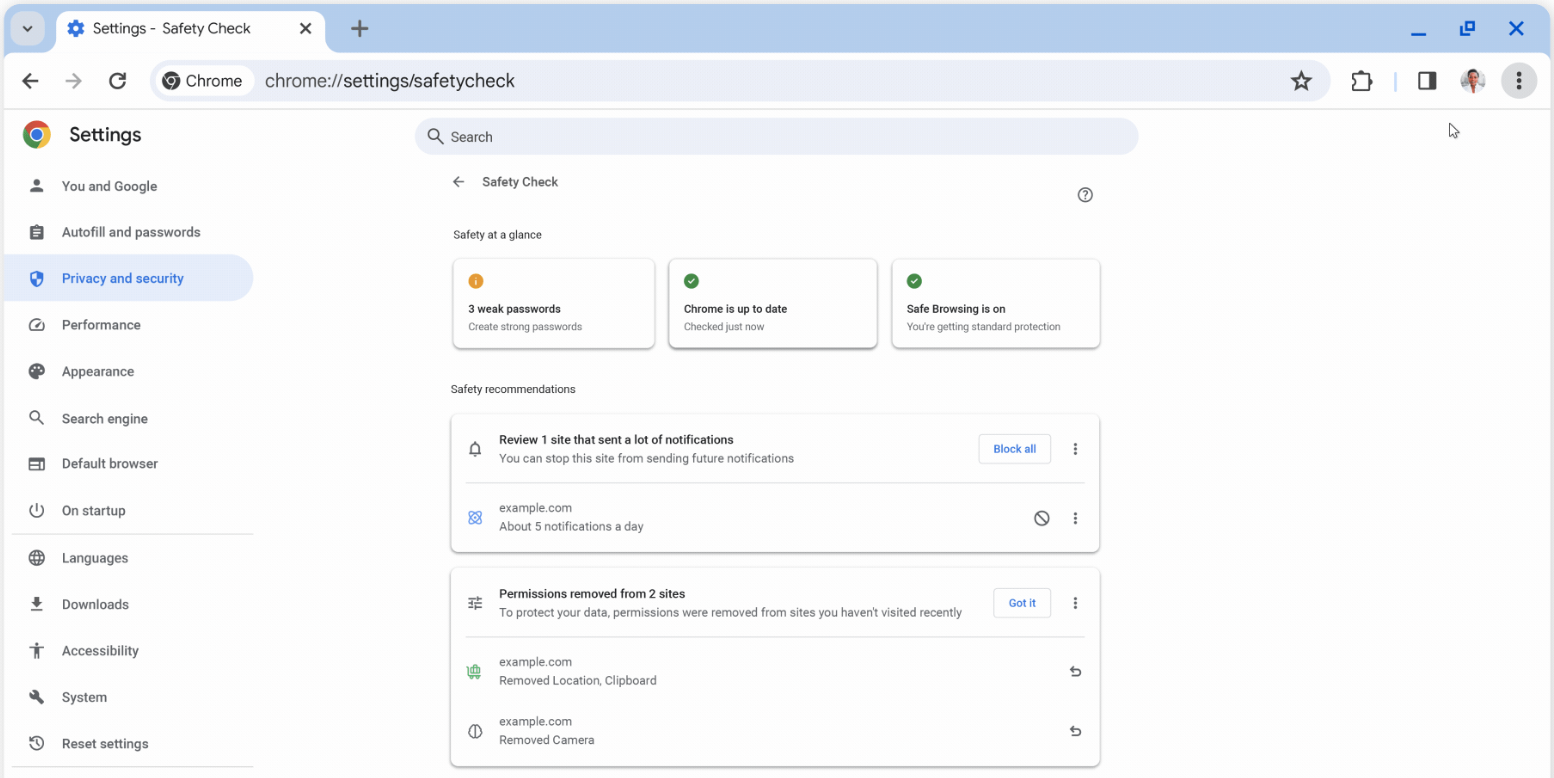Click the Extensions puzzle icon in toolbar
1554x778 pixels.
pyautogui.click(x=1361, y=81)
